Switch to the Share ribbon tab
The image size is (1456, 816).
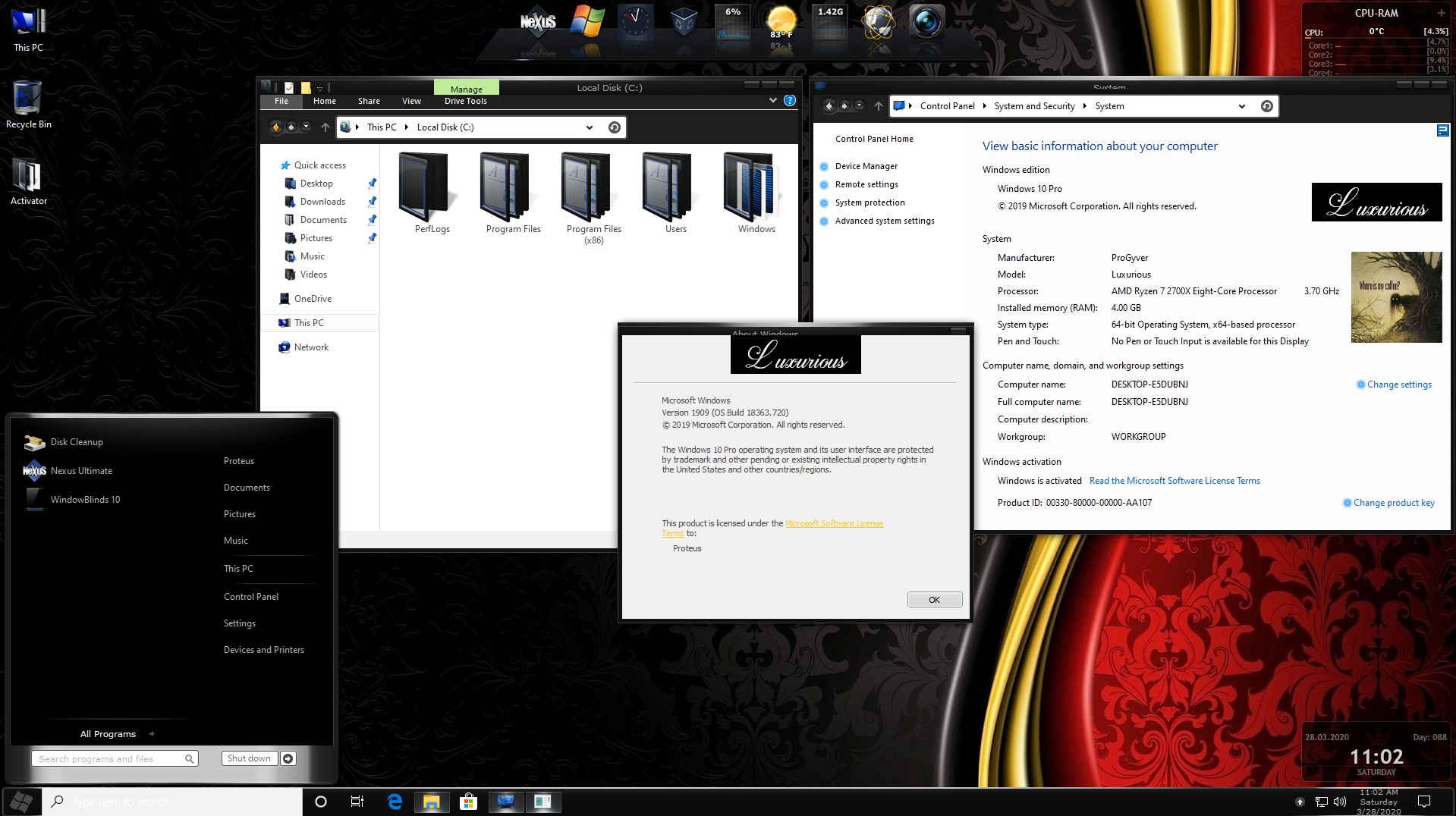(x=370, y=101)
